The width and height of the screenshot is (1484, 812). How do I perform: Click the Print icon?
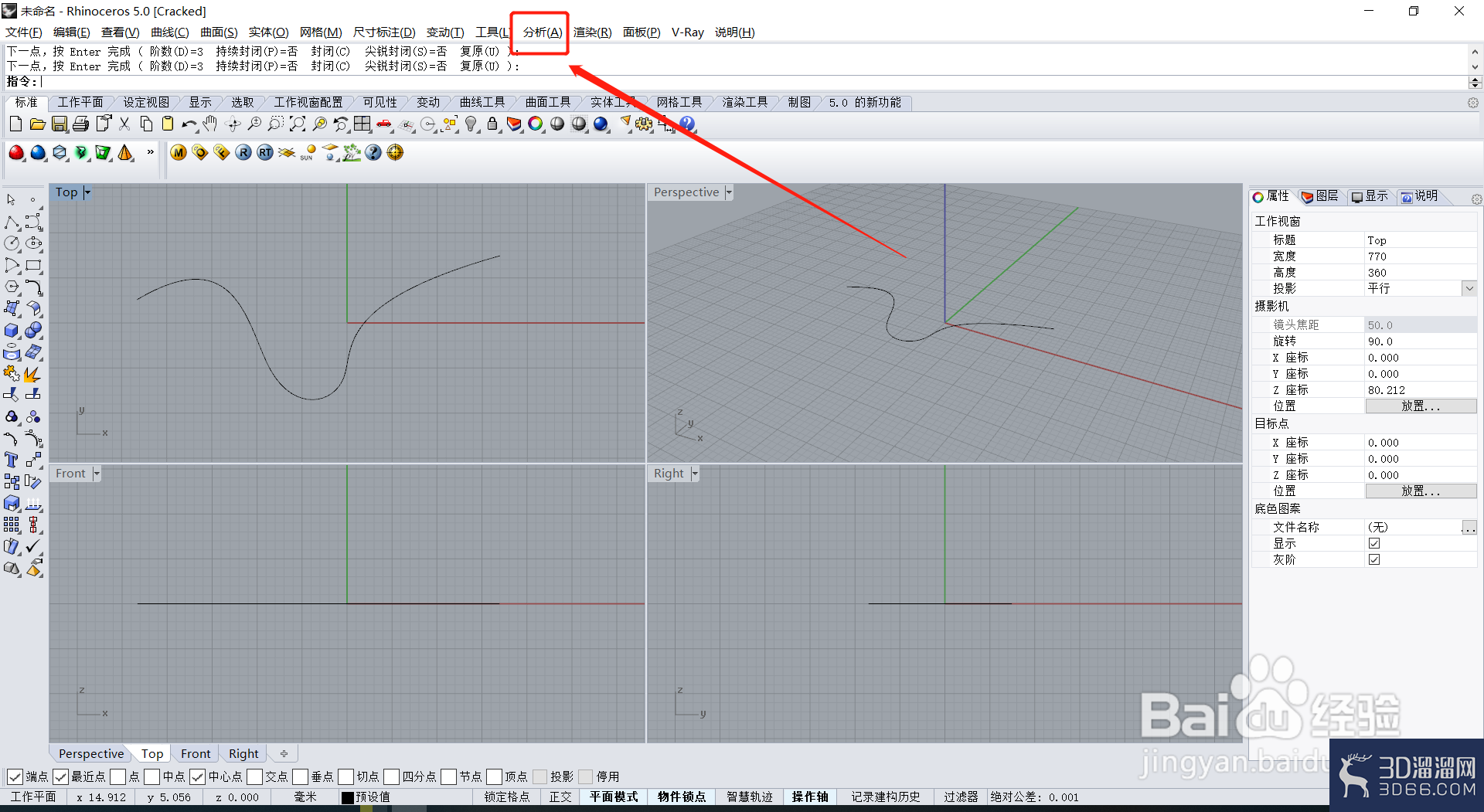(x=80, y=124)
